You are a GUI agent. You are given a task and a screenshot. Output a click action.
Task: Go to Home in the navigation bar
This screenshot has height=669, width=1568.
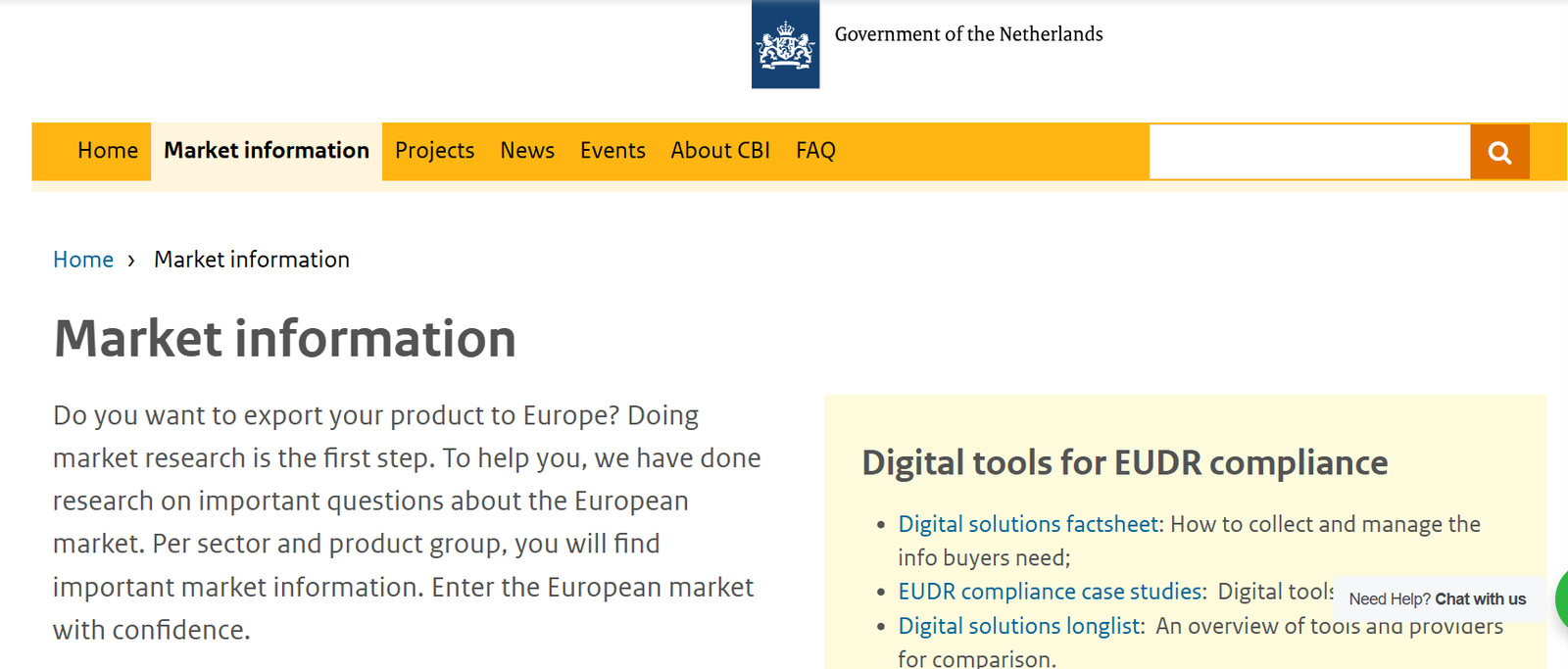click(108, 151)
